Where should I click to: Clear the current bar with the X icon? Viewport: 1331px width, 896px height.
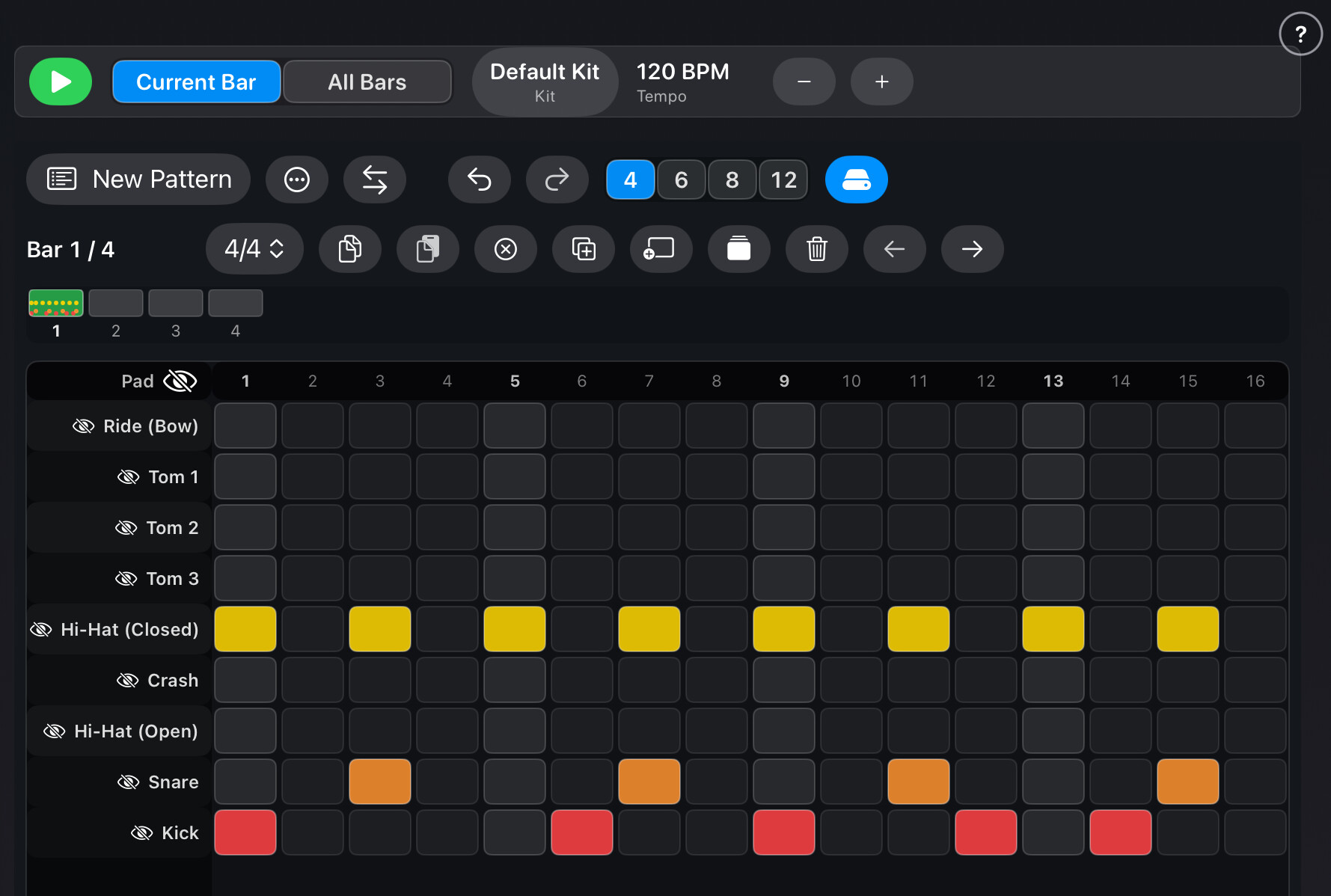(x=506, y=249)
